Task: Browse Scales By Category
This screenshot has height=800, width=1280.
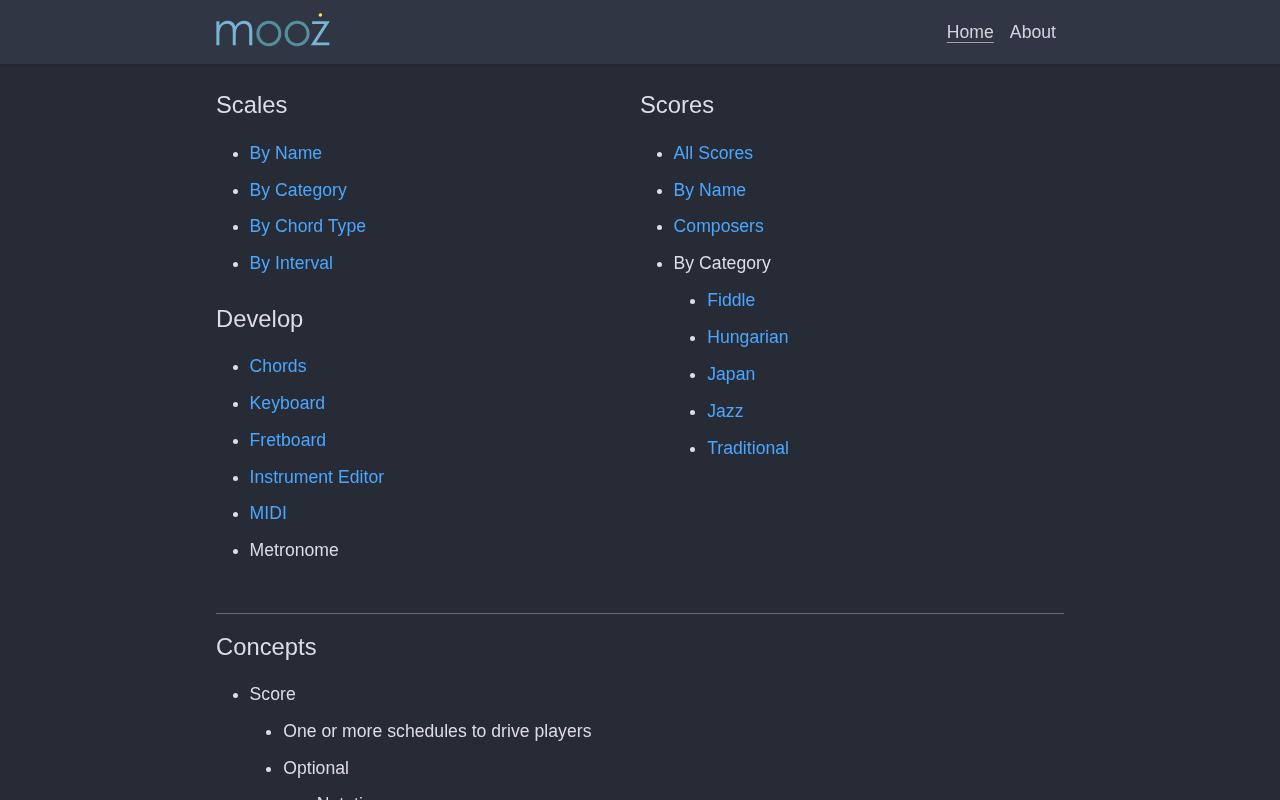Action: (x=298, y=190)
